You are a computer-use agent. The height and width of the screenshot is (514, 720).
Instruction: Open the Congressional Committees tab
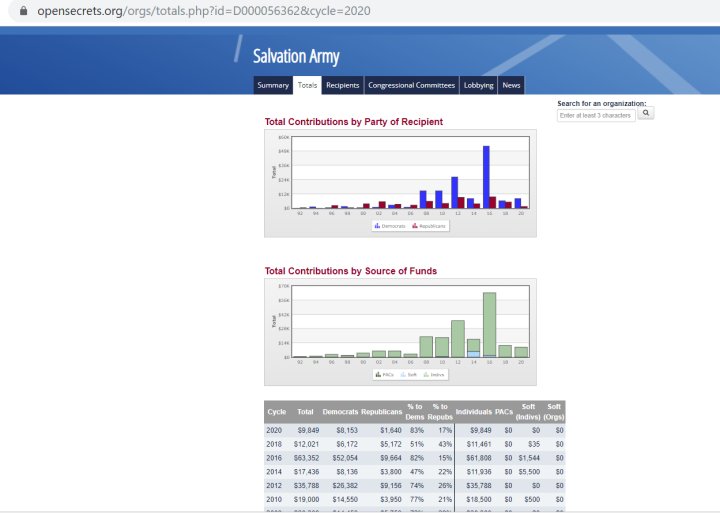(411, 85)
